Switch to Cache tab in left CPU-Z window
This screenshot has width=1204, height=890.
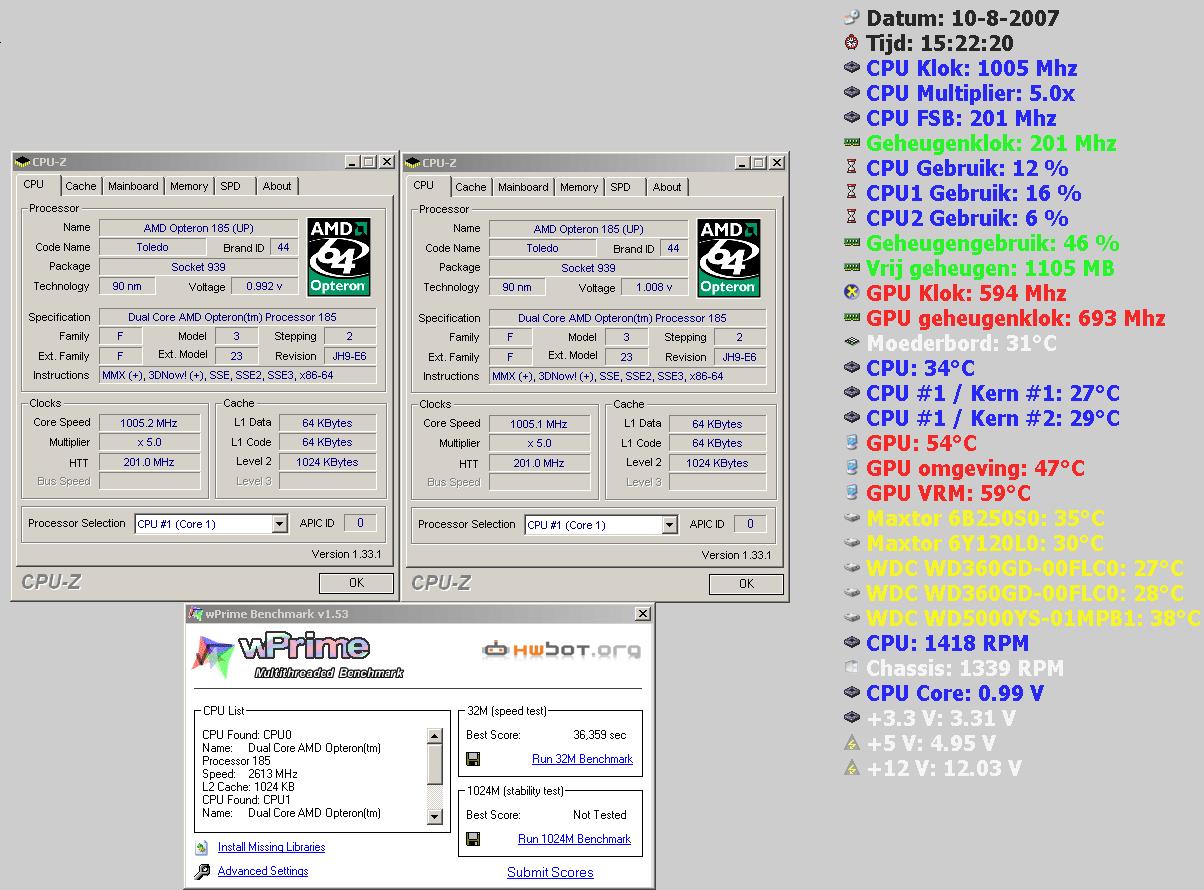click(x=81, y=186)
